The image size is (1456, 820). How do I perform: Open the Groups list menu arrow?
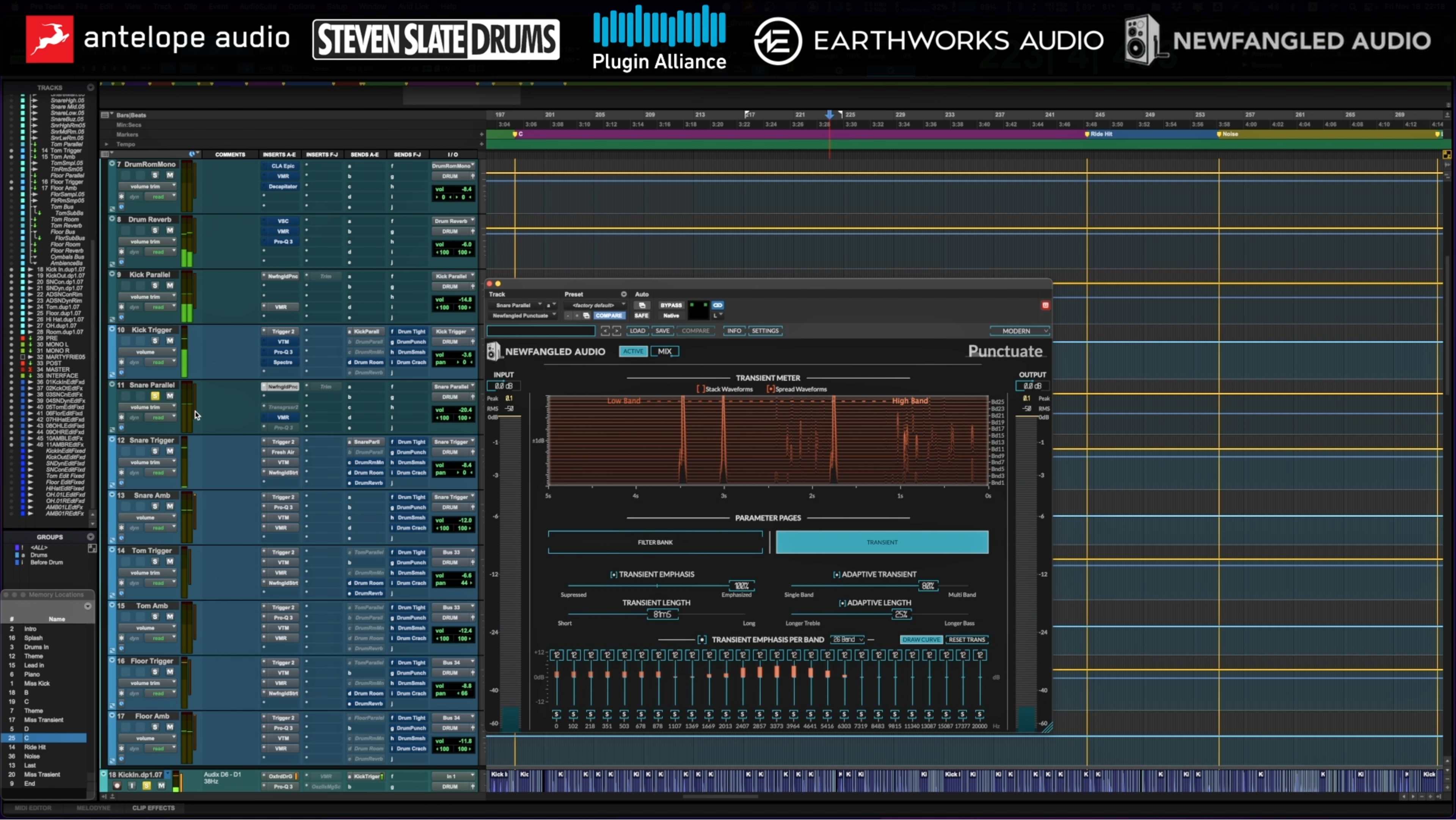91,537
